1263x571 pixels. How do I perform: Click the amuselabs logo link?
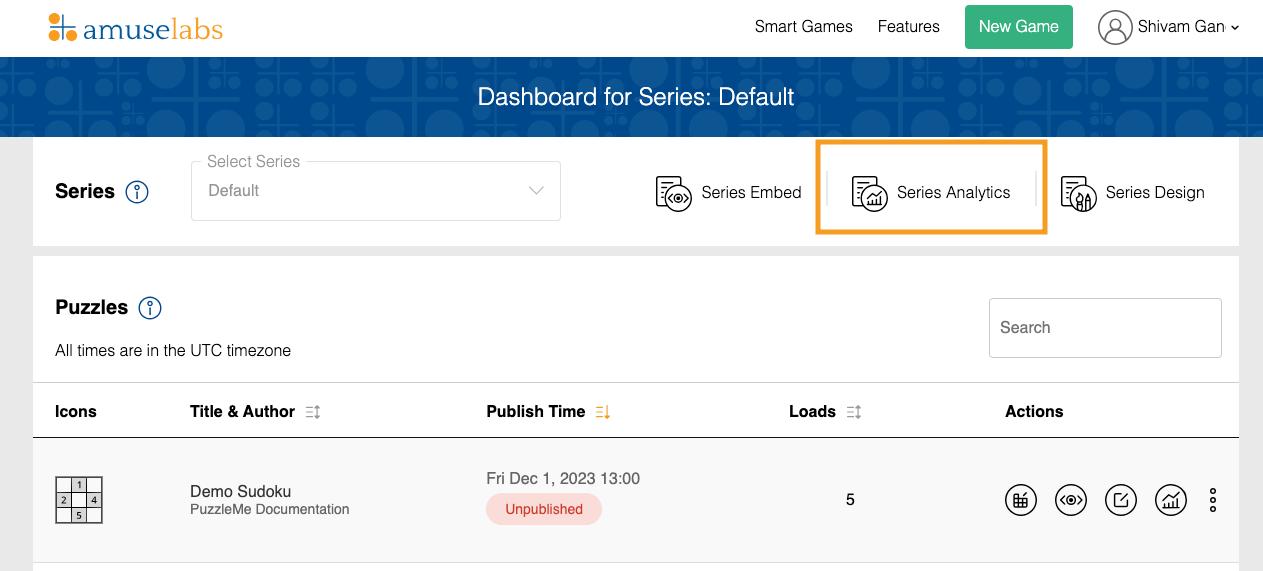click(135, 28)
